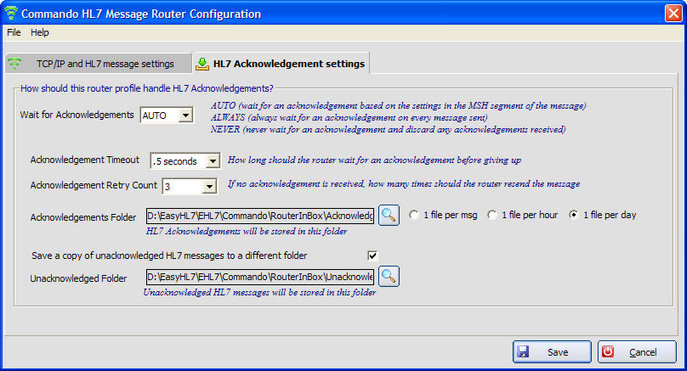Click 'Acknowledgement Retry Count' label
This screenshot has height=371, width=687.
pos(93,185)
